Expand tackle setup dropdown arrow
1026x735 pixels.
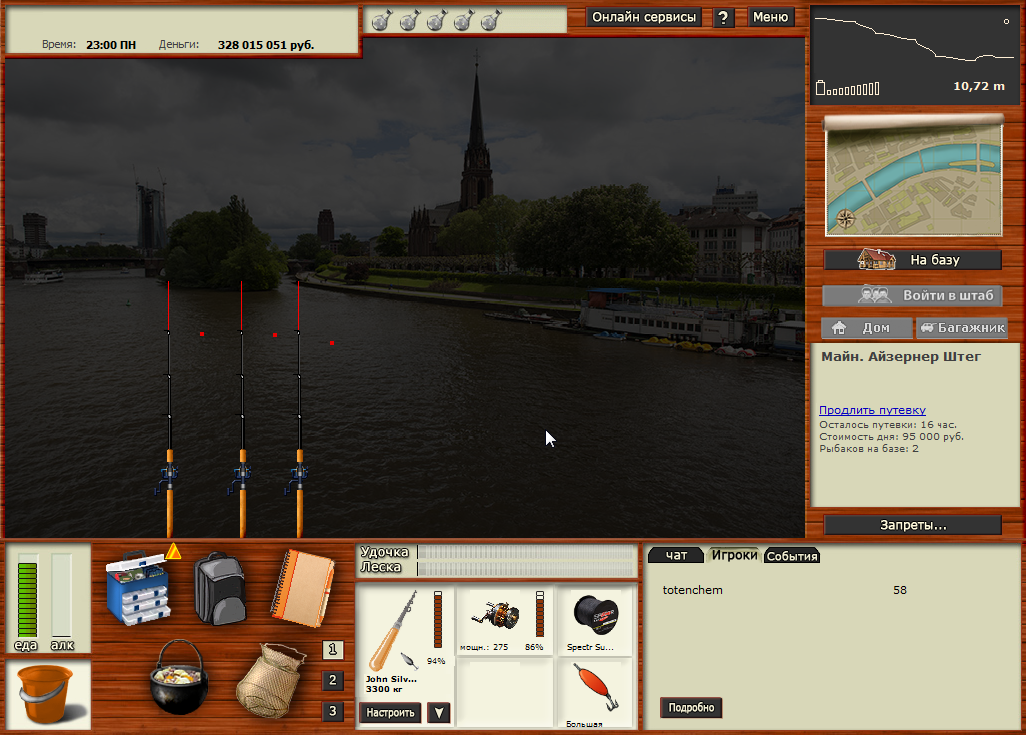[439, 712]
